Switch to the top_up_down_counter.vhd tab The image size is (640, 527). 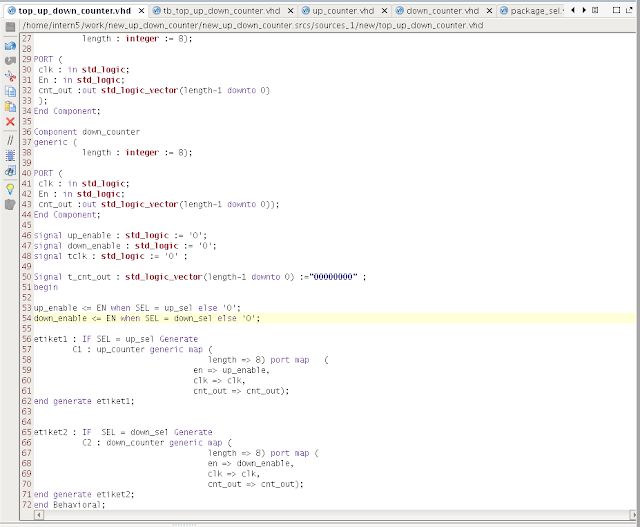[x=74, y=11]
